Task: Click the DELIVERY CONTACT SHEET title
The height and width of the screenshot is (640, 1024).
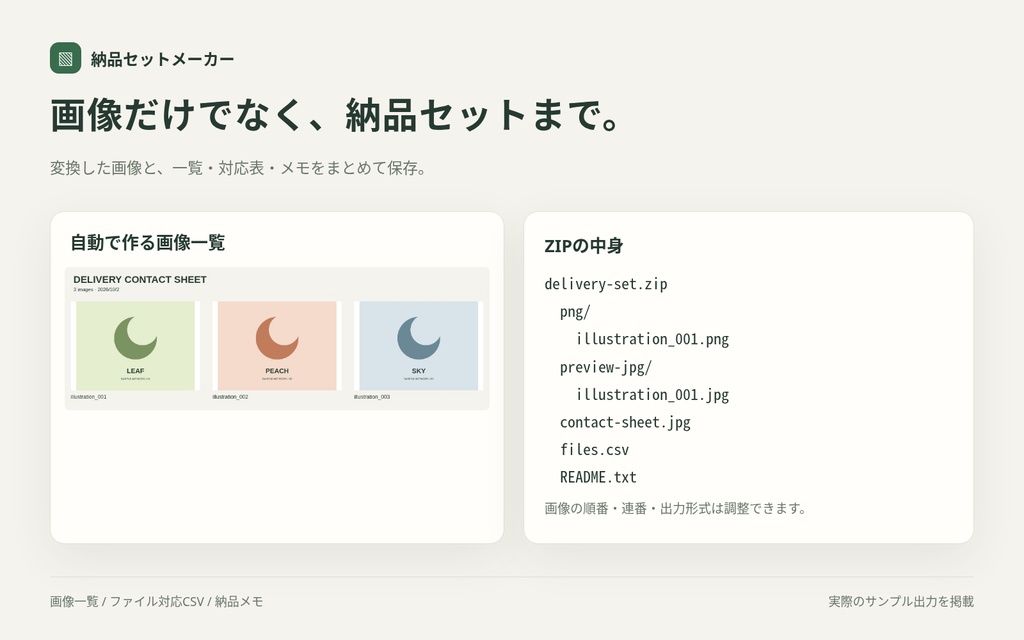Action: point(140,280)
